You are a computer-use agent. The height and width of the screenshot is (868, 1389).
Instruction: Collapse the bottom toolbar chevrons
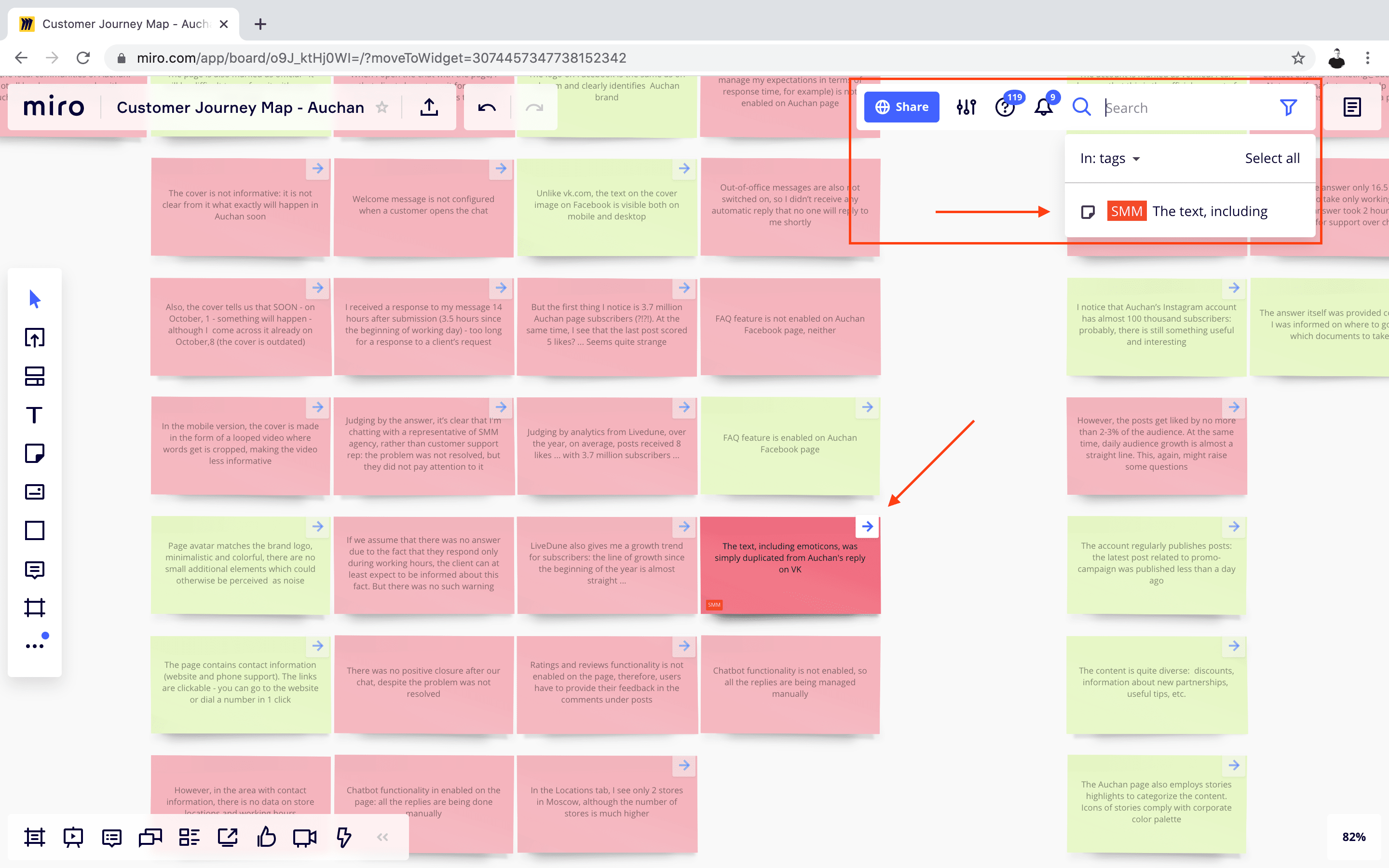[382, 838]
